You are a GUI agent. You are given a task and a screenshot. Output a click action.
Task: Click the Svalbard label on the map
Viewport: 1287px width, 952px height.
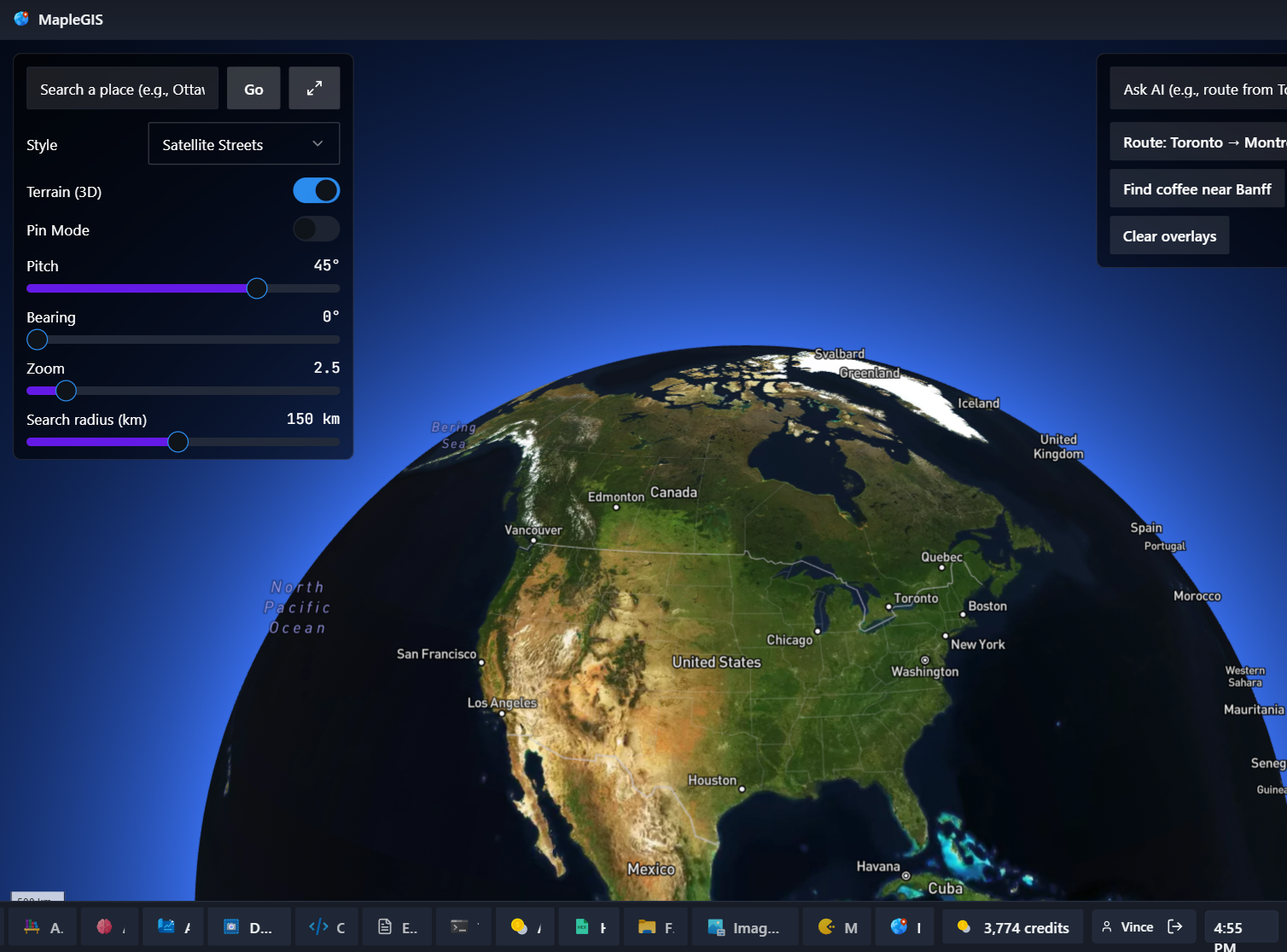coord(839,353)
